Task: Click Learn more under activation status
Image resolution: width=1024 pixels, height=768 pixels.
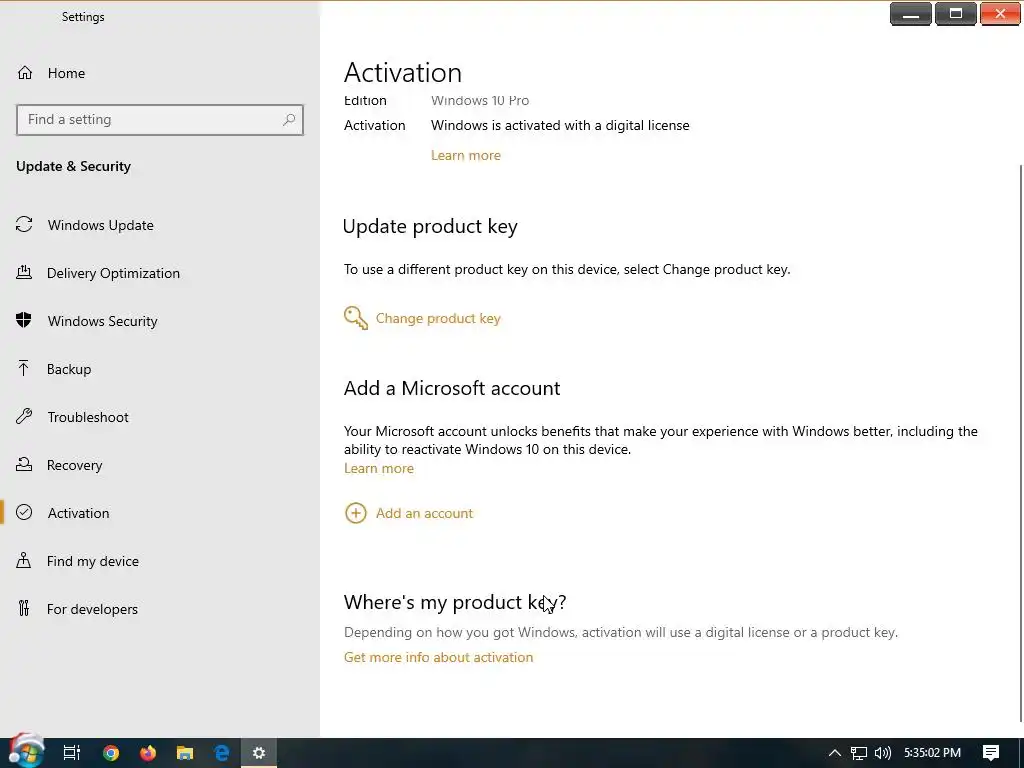Action: (x=466, y=155)
